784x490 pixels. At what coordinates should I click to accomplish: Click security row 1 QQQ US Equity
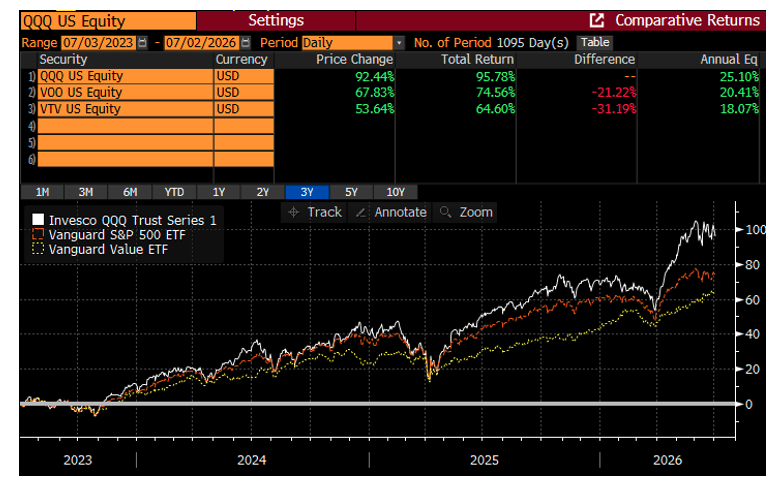click(x=125, y=76)
